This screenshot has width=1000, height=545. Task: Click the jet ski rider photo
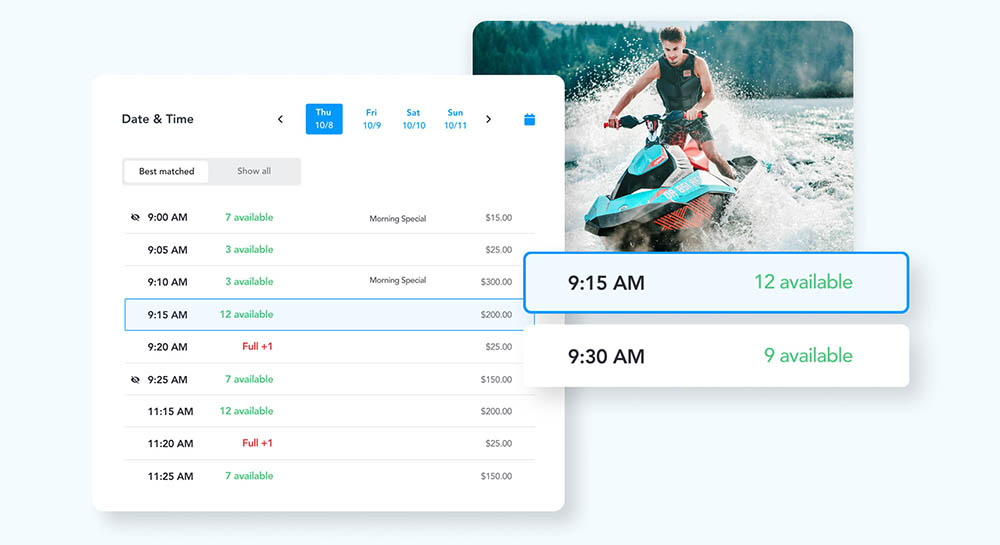663,136
